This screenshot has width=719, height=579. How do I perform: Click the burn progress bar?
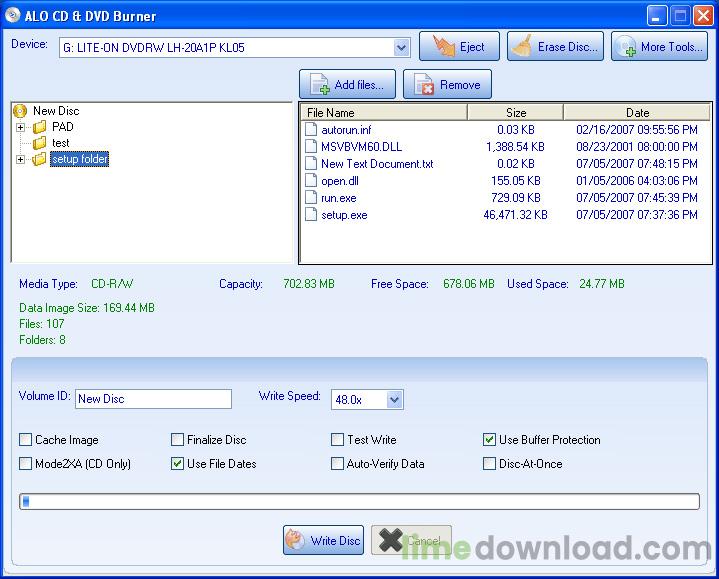point(360,502)
